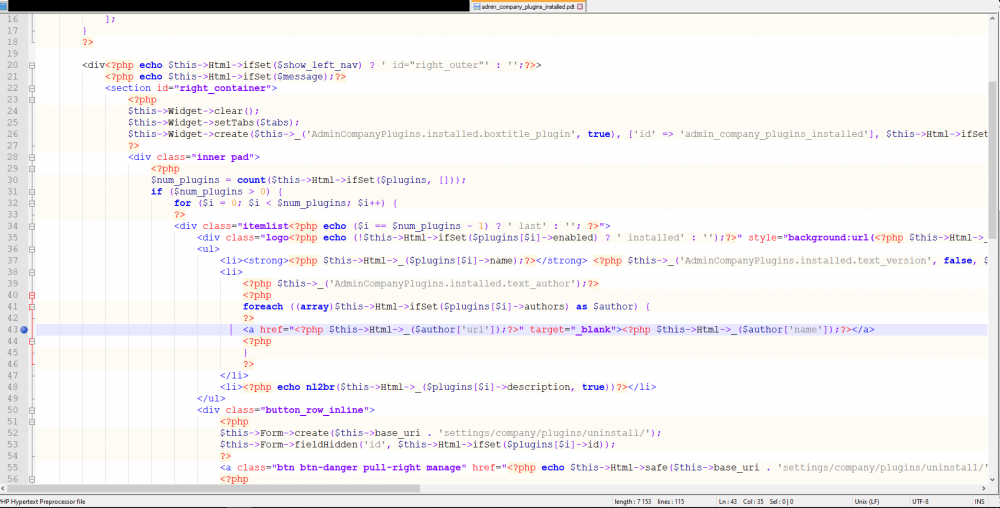Select the admin_company_plugins_installed.pdt tab
Viewport: 1000px width, 508px height.
(527, 6)
